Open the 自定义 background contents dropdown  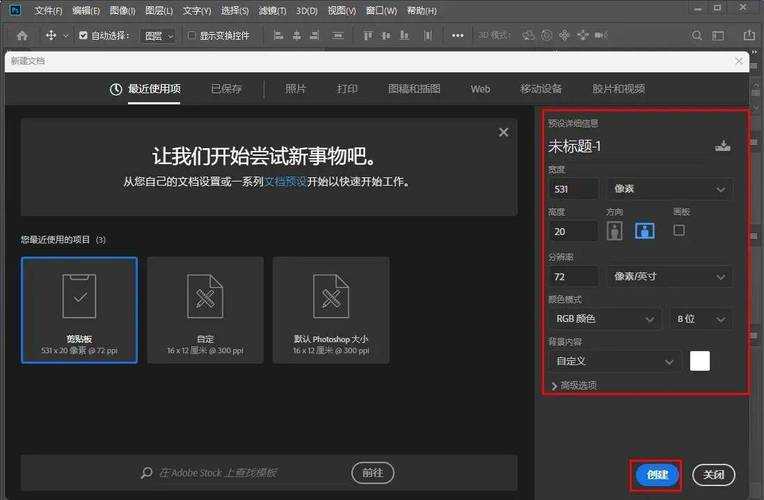tap(614, 361)
